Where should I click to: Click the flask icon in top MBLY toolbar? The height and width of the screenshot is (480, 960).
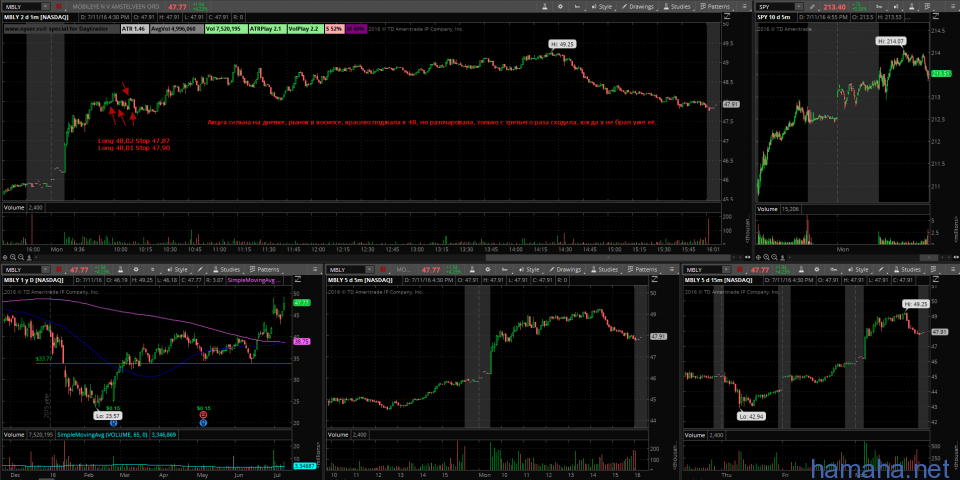[545, 7]
